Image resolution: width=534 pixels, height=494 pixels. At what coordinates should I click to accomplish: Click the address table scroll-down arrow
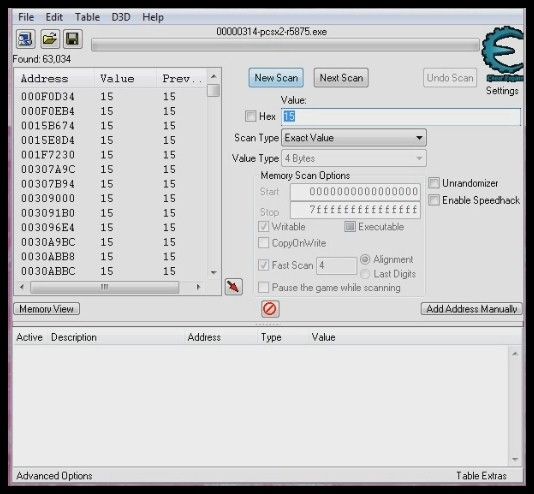(515, 460)
